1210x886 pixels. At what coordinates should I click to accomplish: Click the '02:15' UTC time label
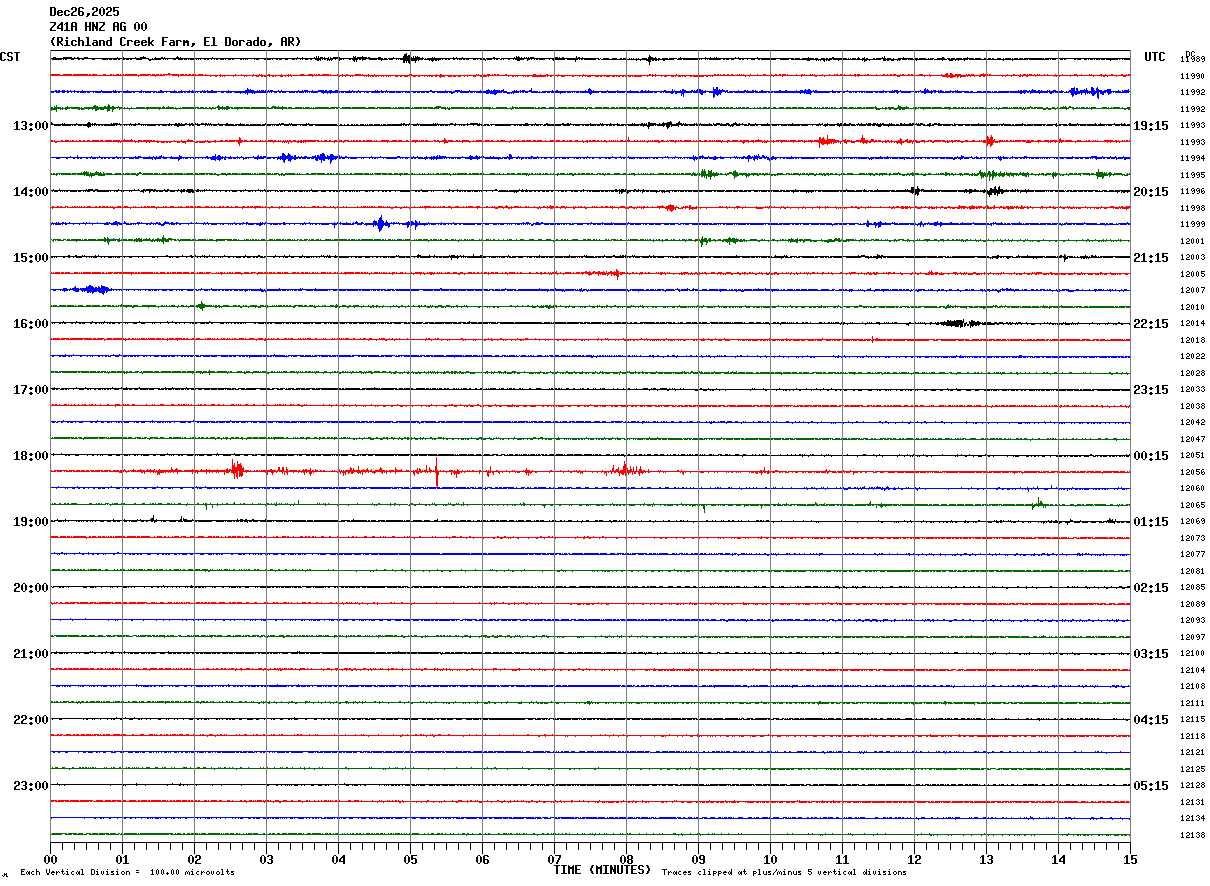point(1151,588)
